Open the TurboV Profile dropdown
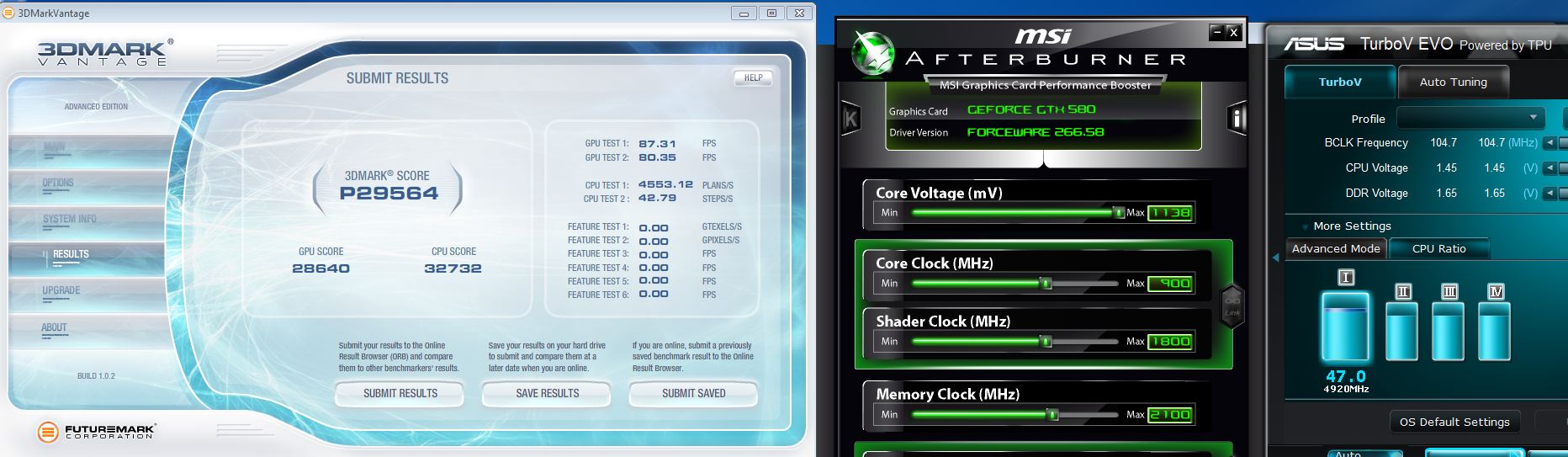The width and height of the screenshot is (1568, 457). [1471, 118]
